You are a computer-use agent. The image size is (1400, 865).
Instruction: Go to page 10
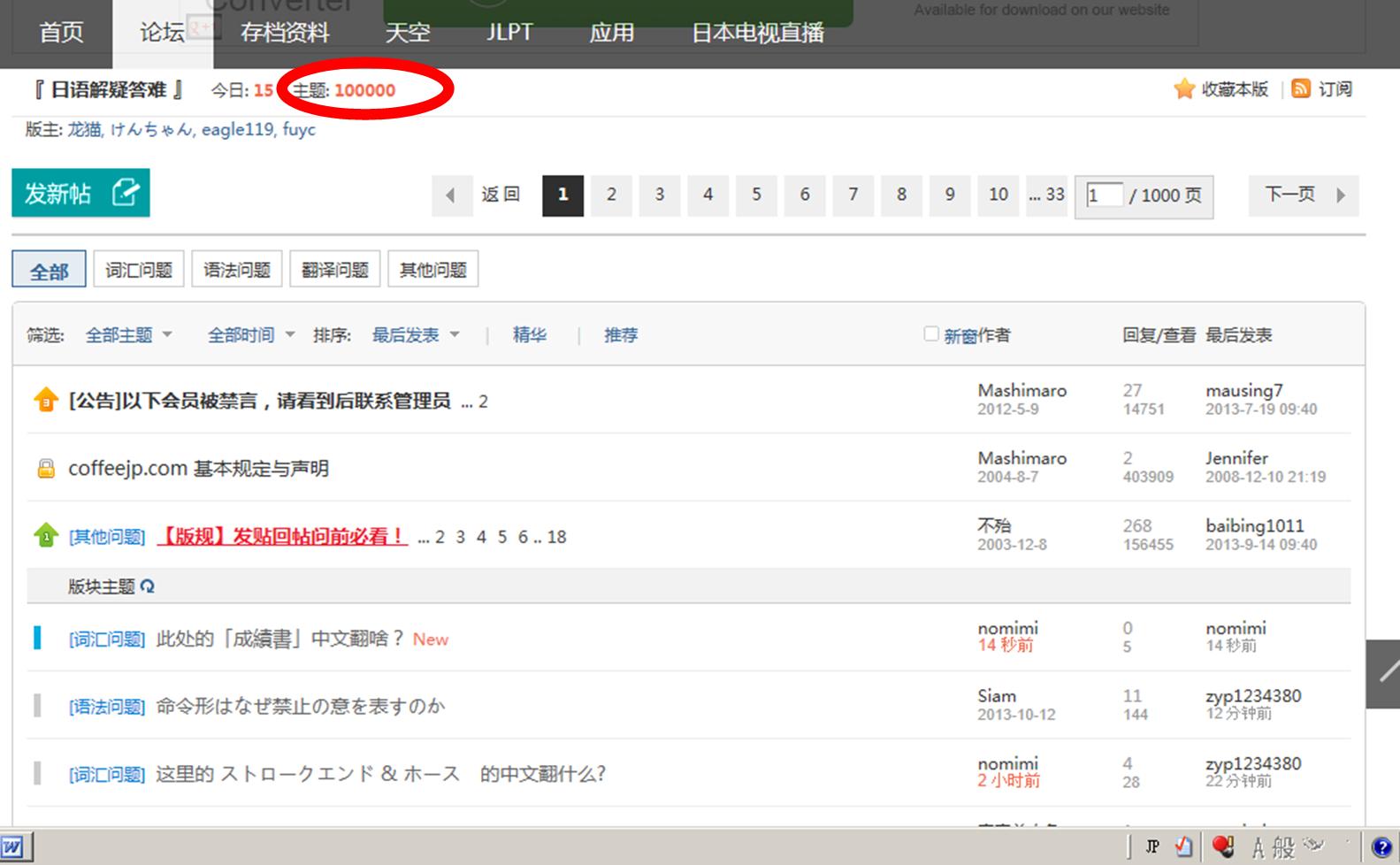pyautogui.click(x=998, y=195)
